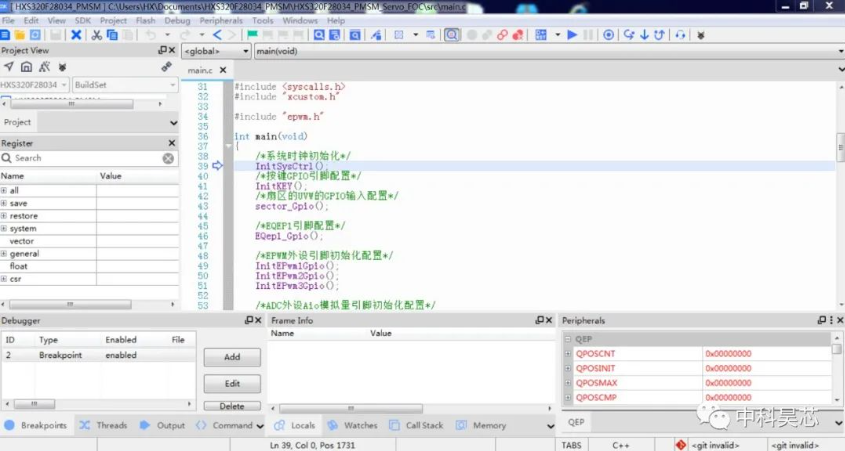Click the blue grid memory layout icon

tap(541, 35)
